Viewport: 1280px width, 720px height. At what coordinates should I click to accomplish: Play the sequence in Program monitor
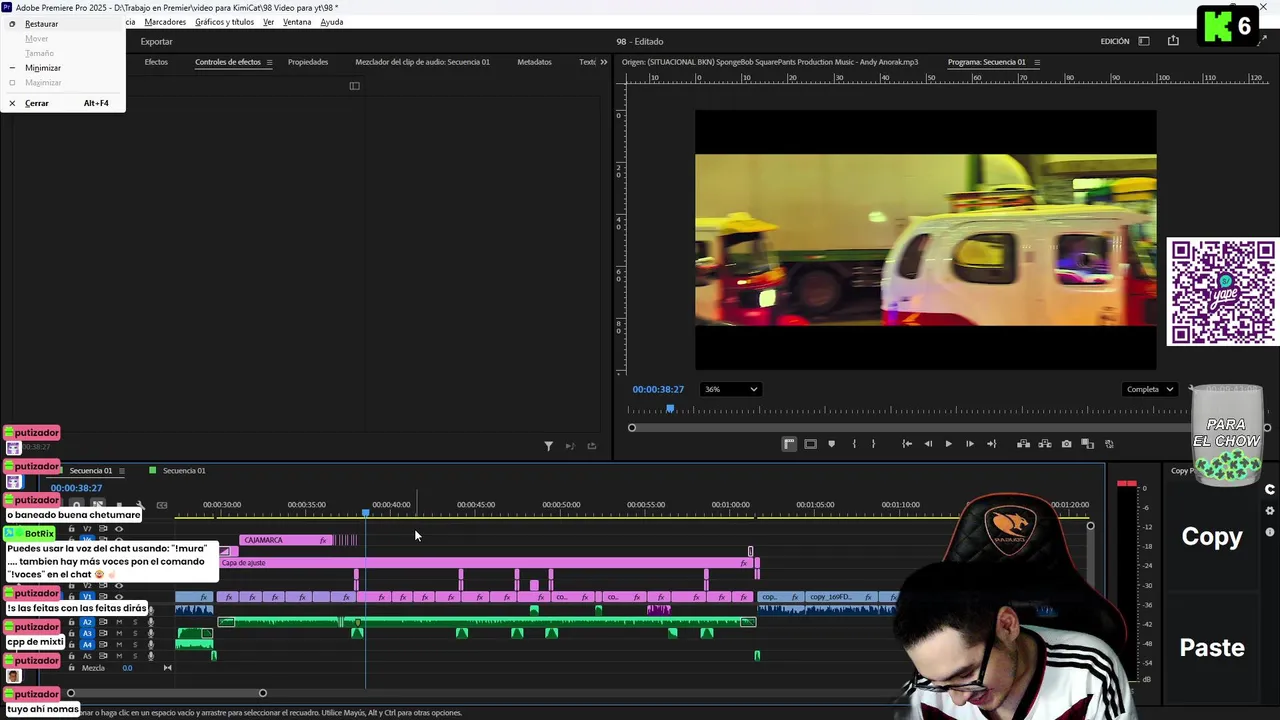click(x=948, y=444)
